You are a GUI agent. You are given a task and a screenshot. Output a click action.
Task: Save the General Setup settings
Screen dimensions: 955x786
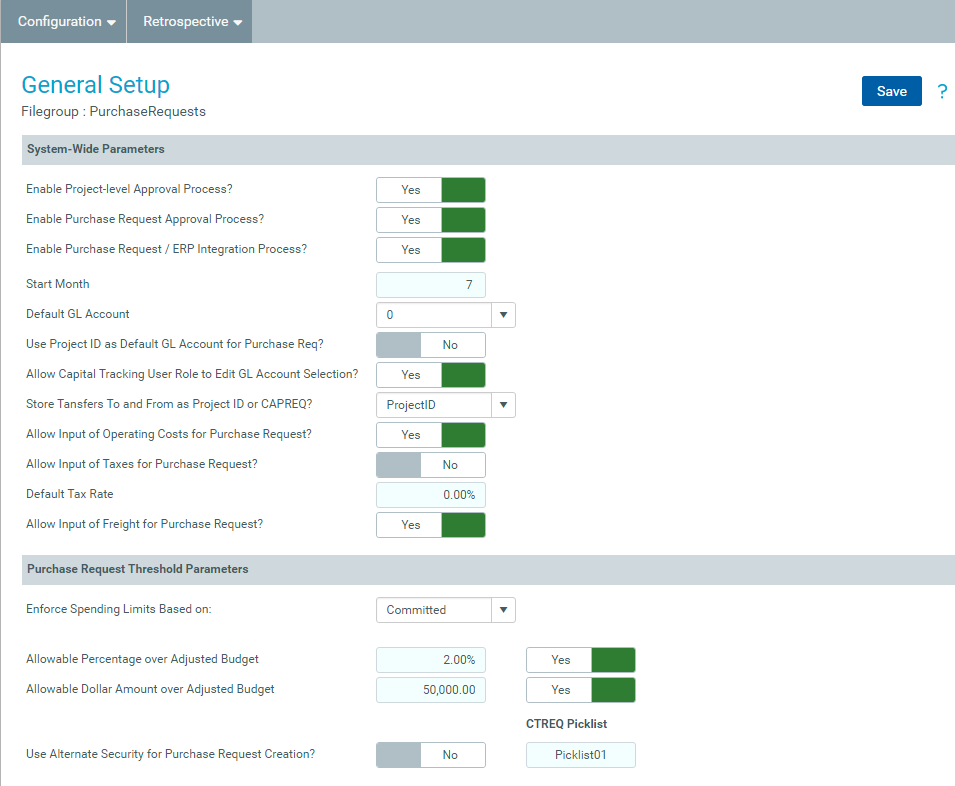click(x=892, y=91)
